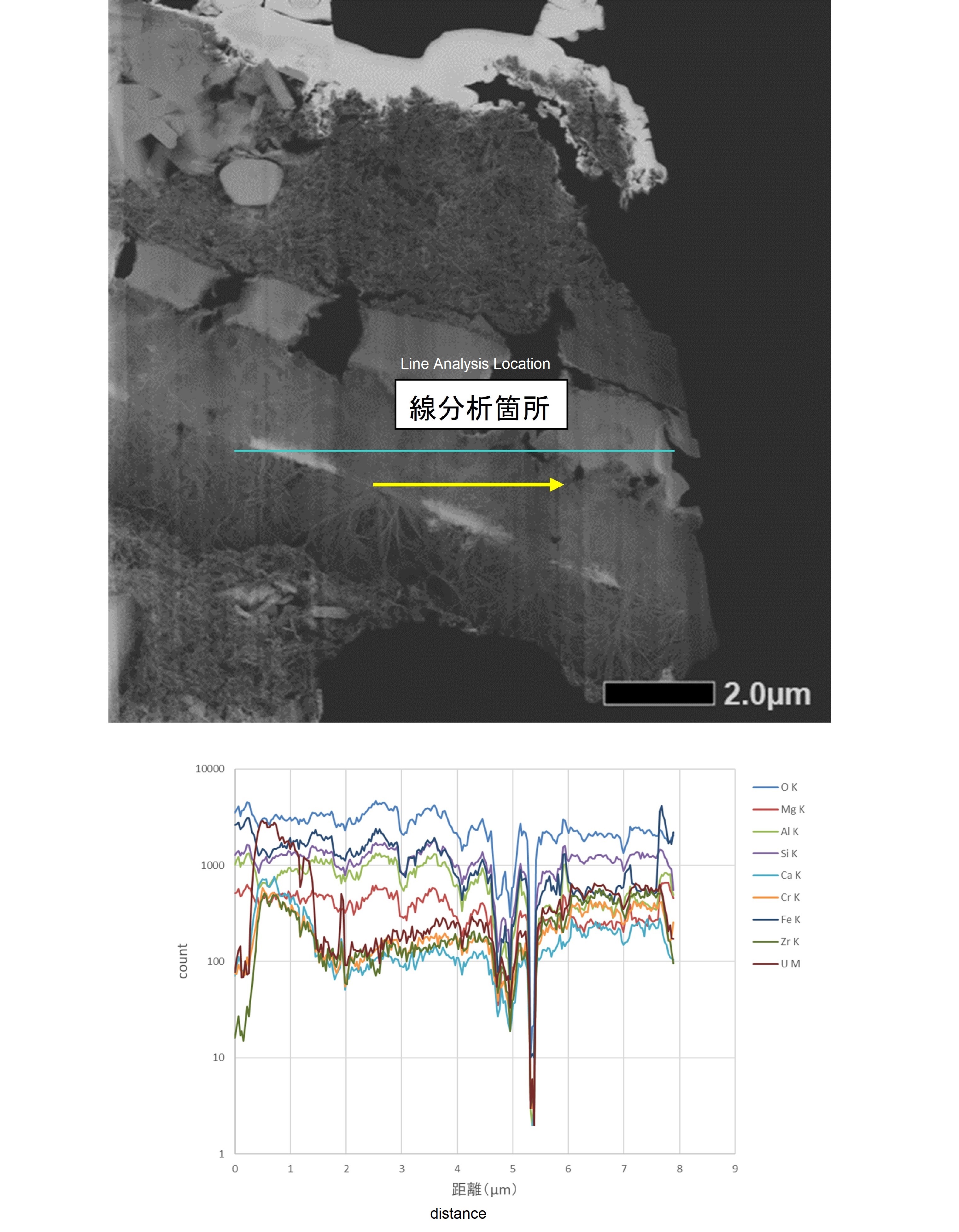Image resolution: width=959 pixels, height=1232 pixels.
Task: Click the Si K legend entry
Action: (x=775, y=854)
